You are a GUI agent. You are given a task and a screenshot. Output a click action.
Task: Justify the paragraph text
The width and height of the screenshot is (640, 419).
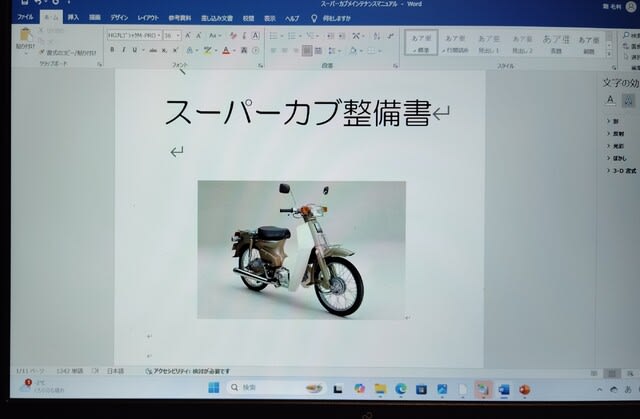pos(307,51)
